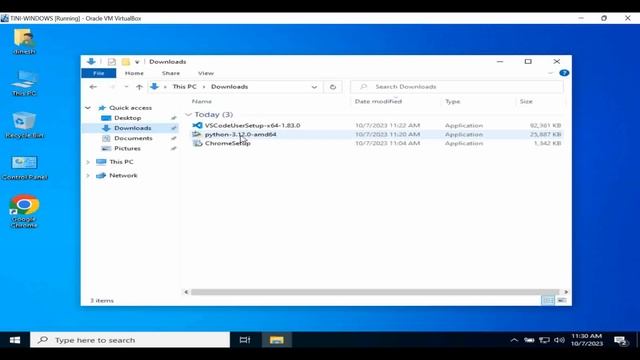Open the Control Panel desktop icon
640x360 pixels.
24,168
